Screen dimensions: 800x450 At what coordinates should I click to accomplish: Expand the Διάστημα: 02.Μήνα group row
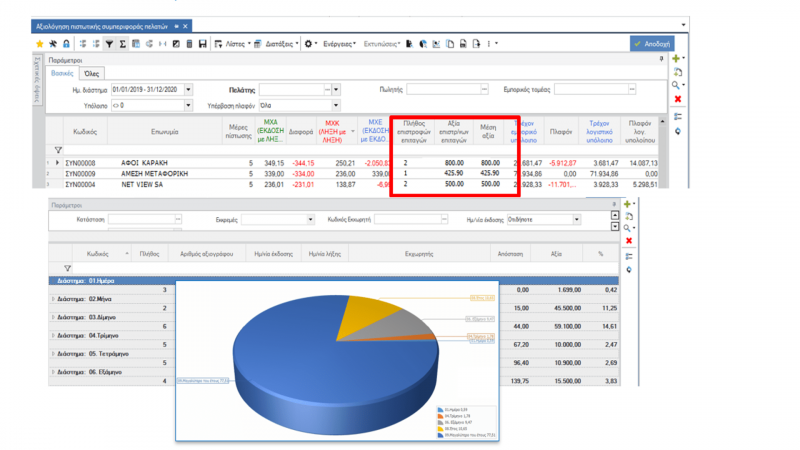[53, 299]
